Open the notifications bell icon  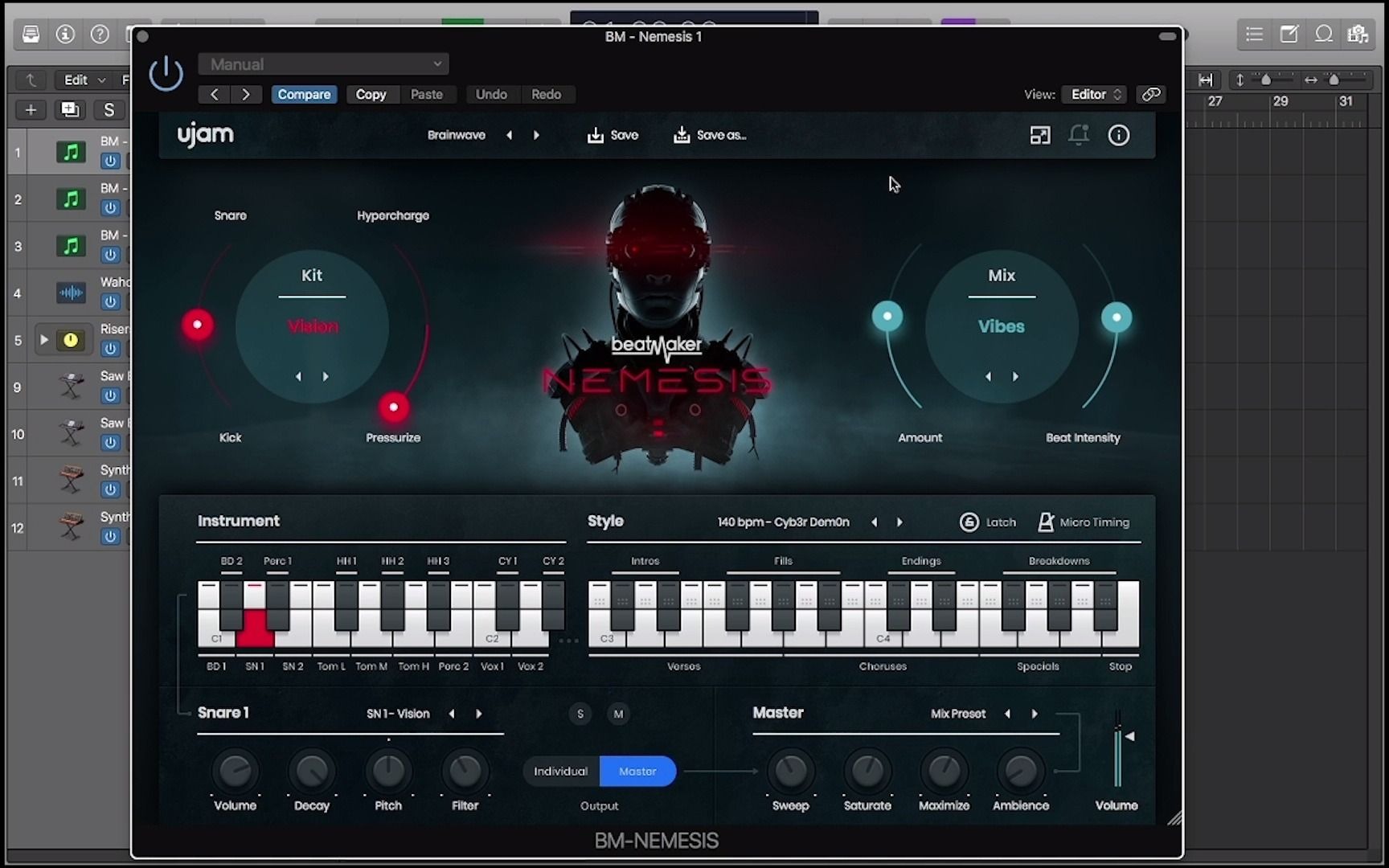pyautogui.click(x=1079, y=135)
